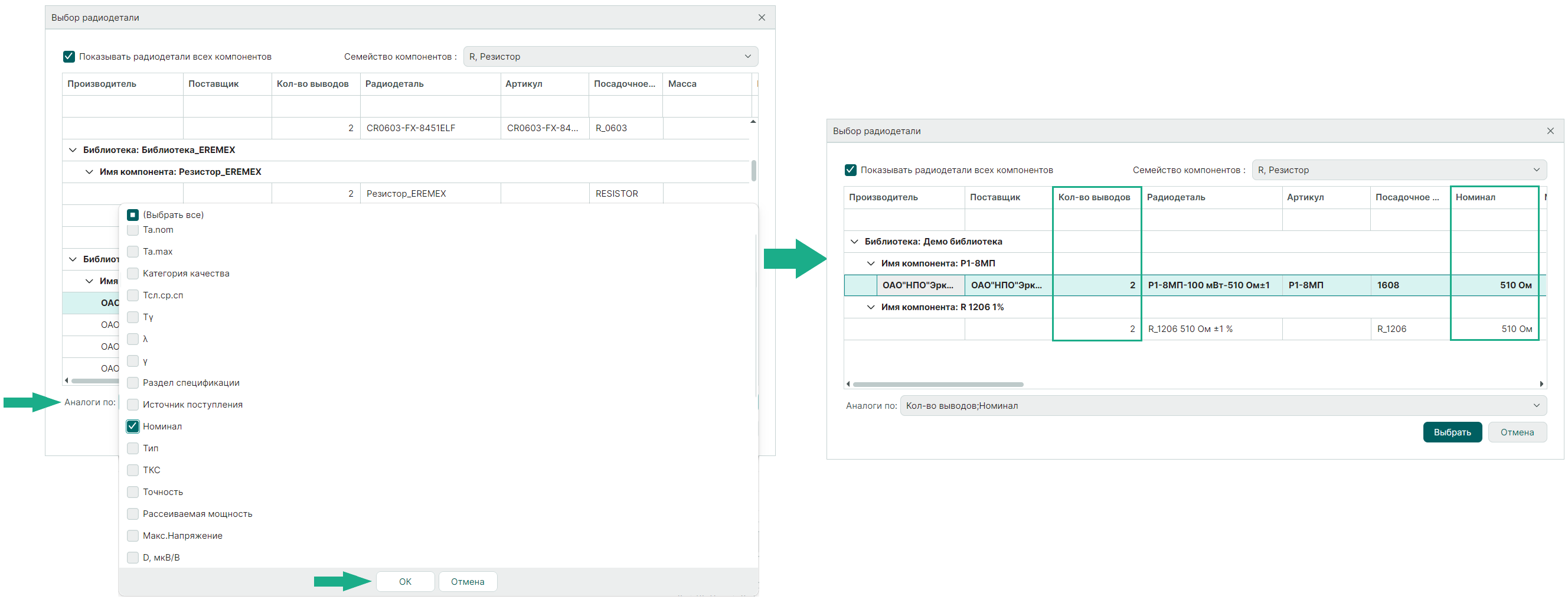The width and height of the screenshot is (1568, 599).
Task: Uncheck Показывать радиодетали всех компонентов in right dialog
Action: tap(850, 170)
